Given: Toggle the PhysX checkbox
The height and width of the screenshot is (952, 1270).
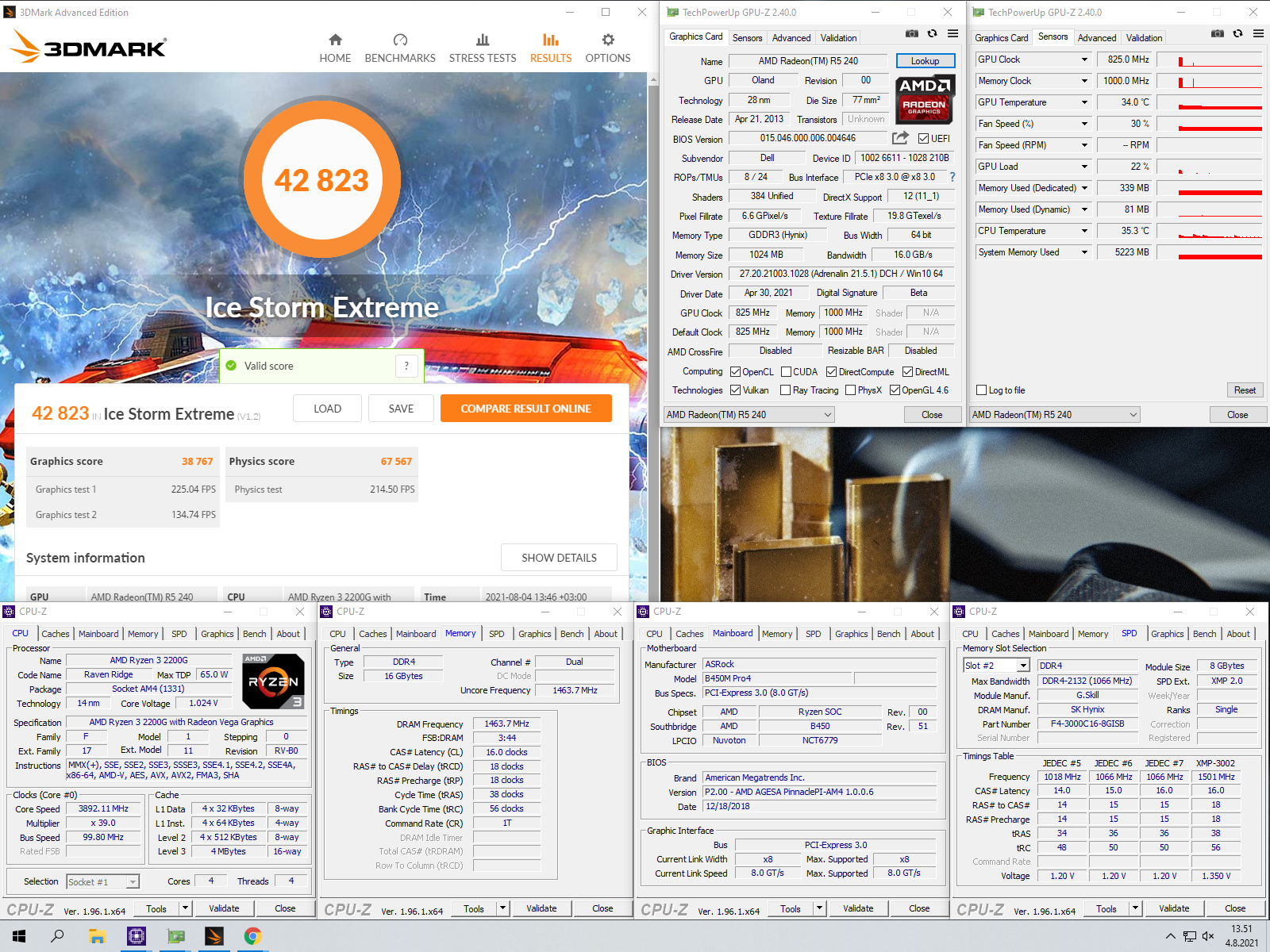Looking at the screenshot, I should tap(850, 390).
